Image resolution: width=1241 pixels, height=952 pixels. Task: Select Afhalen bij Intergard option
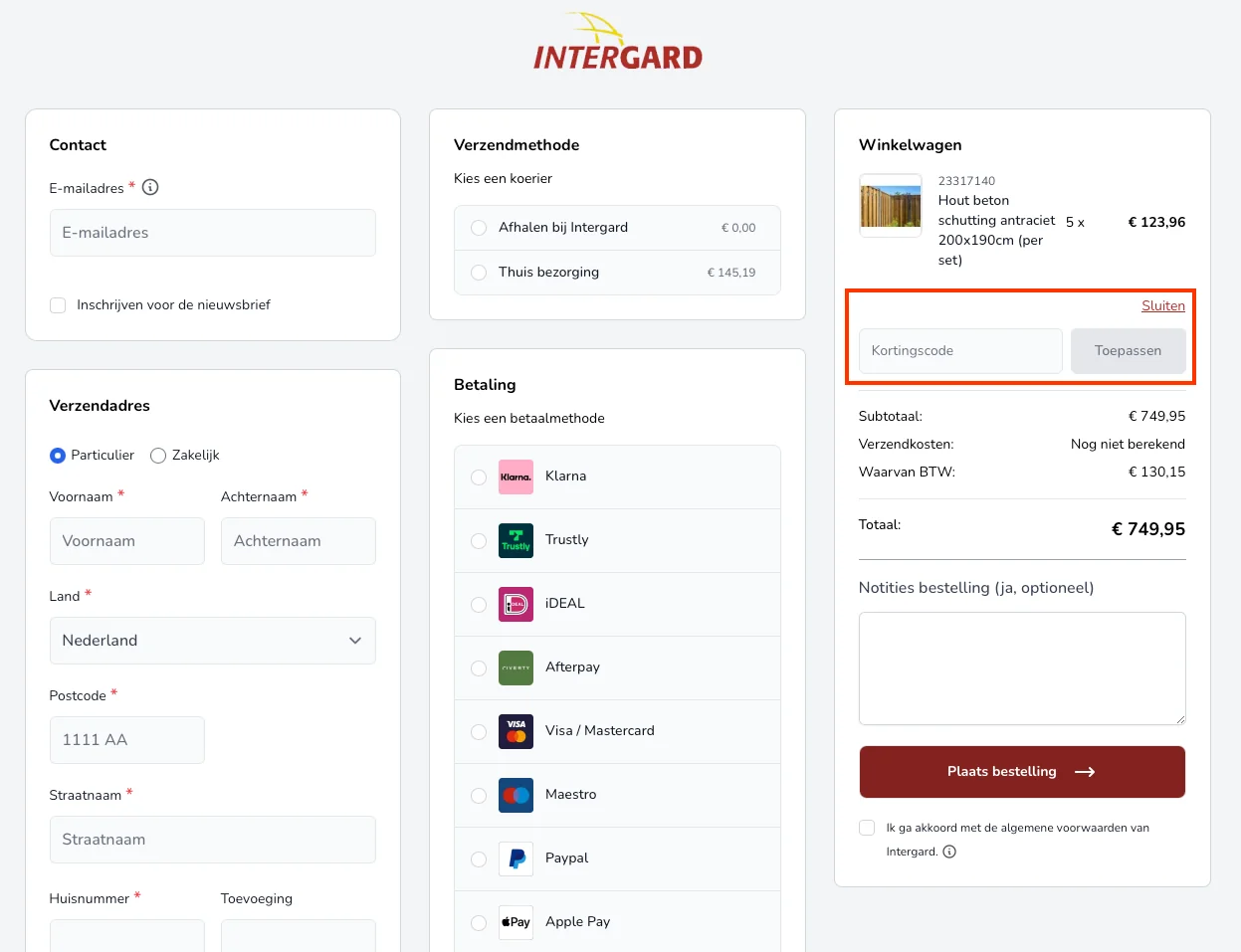point(479,228)
